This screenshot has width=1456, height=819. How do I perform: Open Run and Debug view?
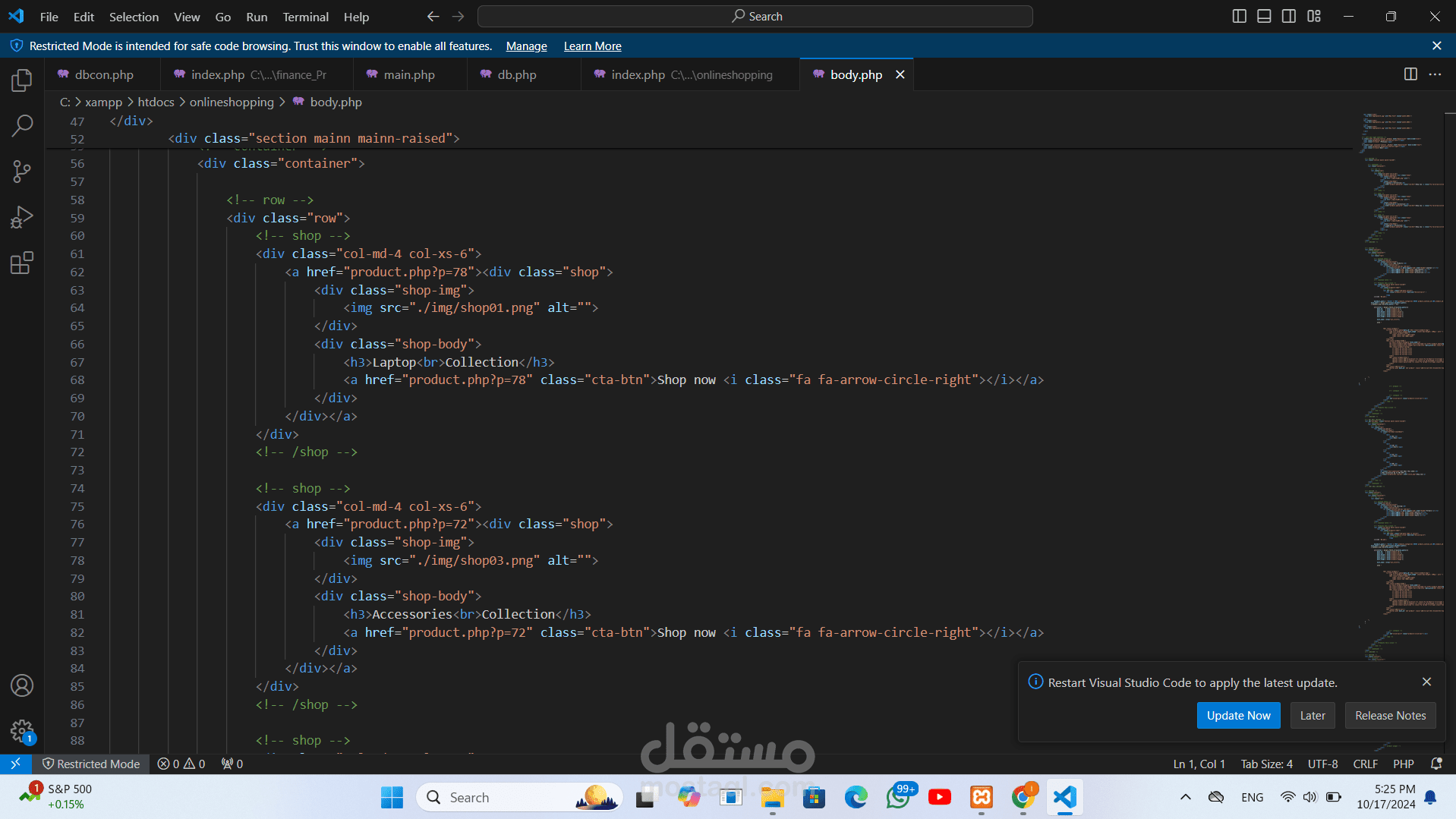click(22, 218)
